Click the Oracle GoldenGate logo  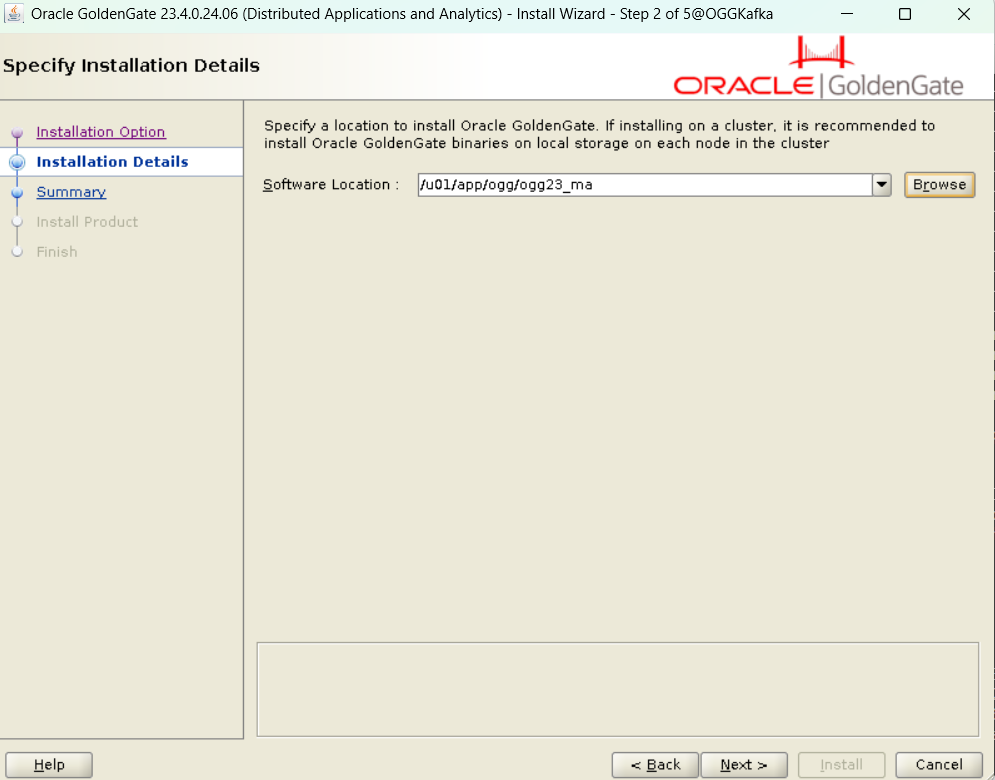pos(819,67)
